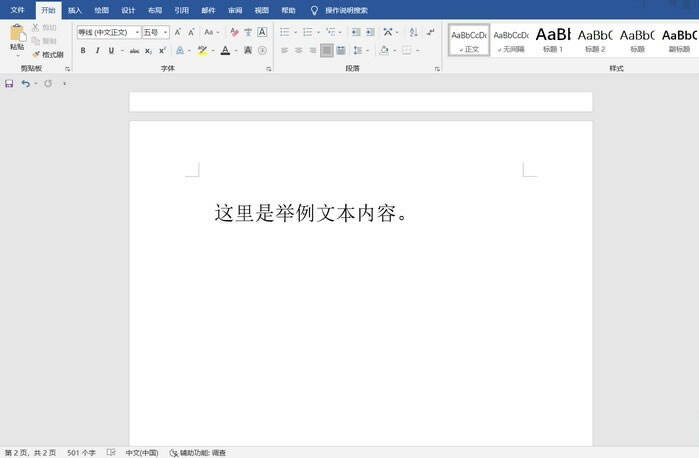Open the 布局 (Layout) tab
Screen dimensions: 699x458
[x=154, y=9]
